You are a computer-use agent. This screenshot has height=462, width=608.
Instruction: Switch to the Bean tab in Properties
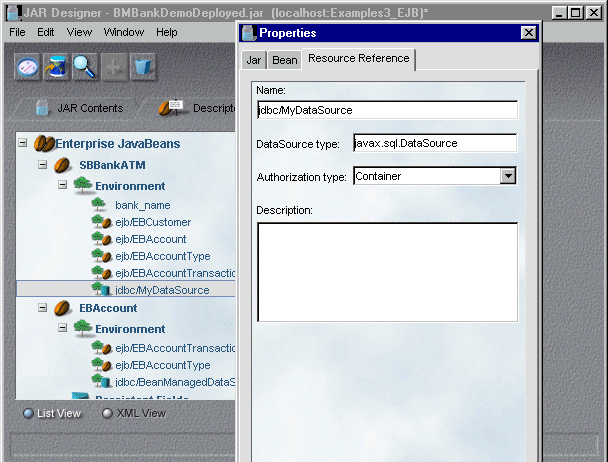click(285, 61)
